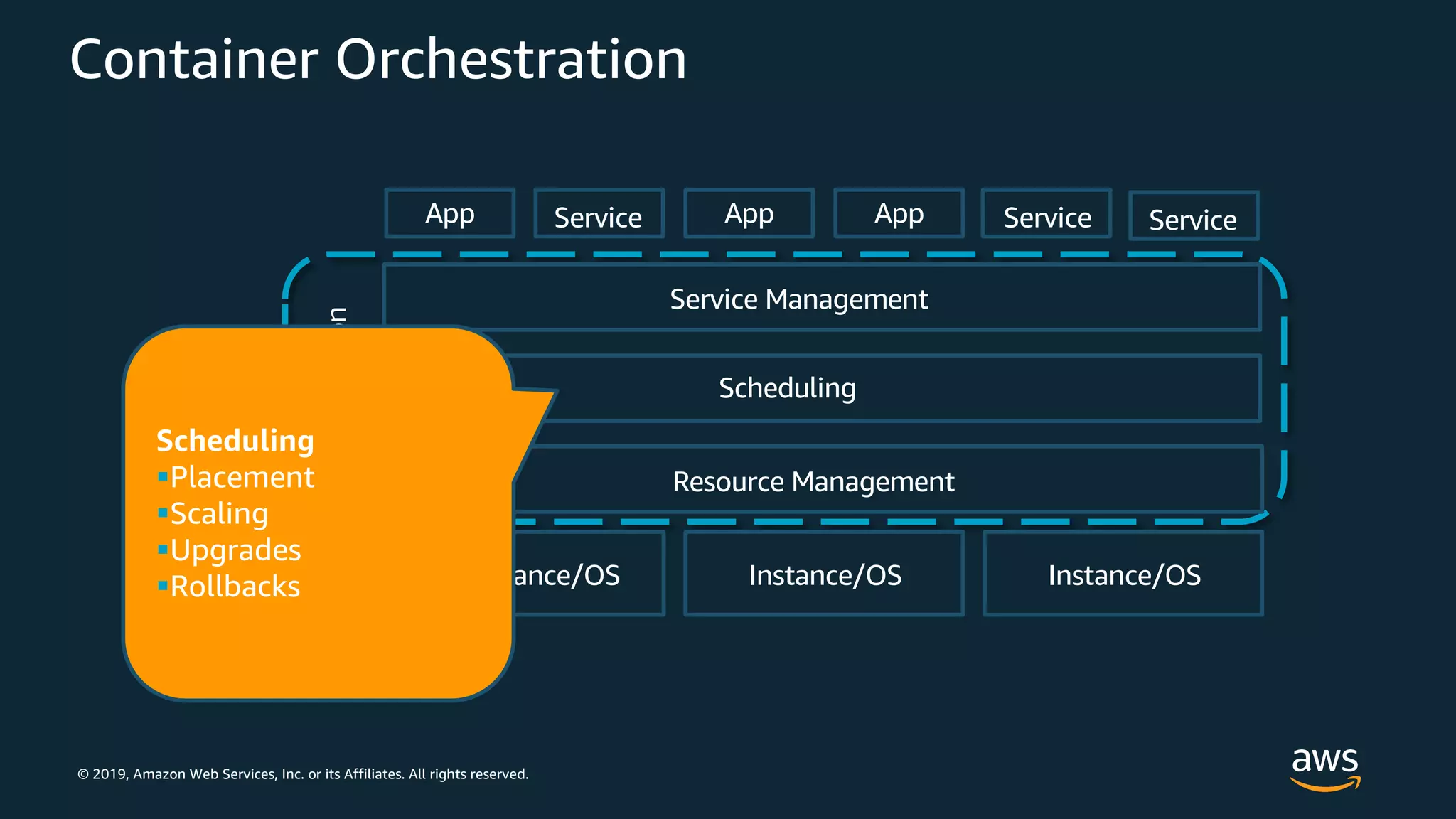Click the rightmost Instance/OS box

(x=1124, y=574)
